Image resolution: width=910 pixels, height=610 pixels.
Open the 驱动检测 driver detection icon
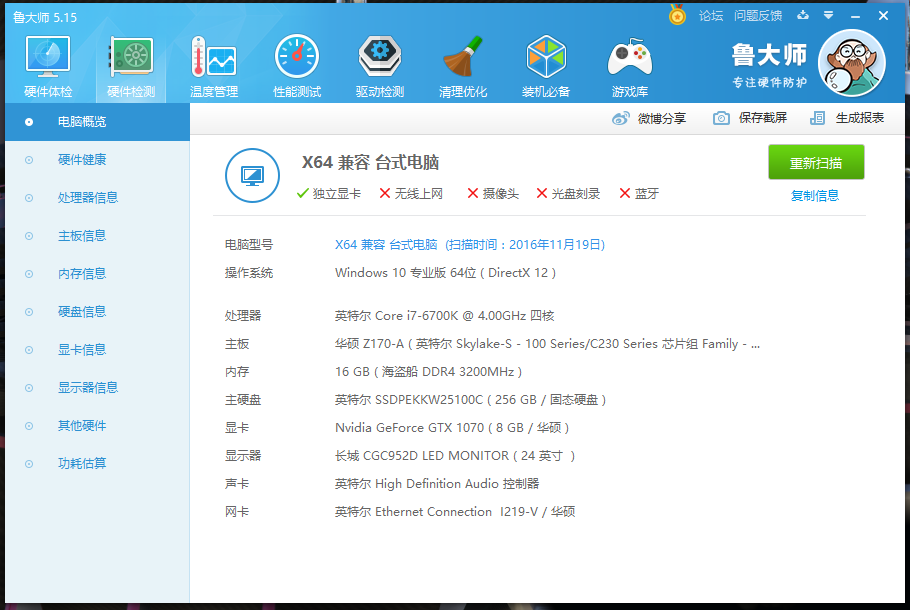pos(380,67)
